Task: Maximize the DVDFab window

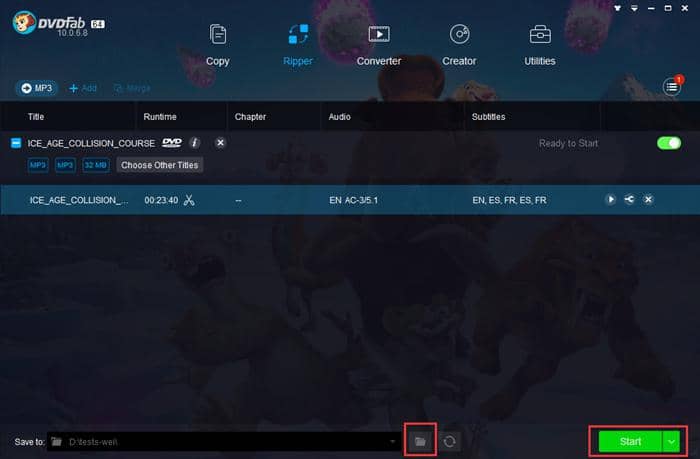Action: point(668,8)
